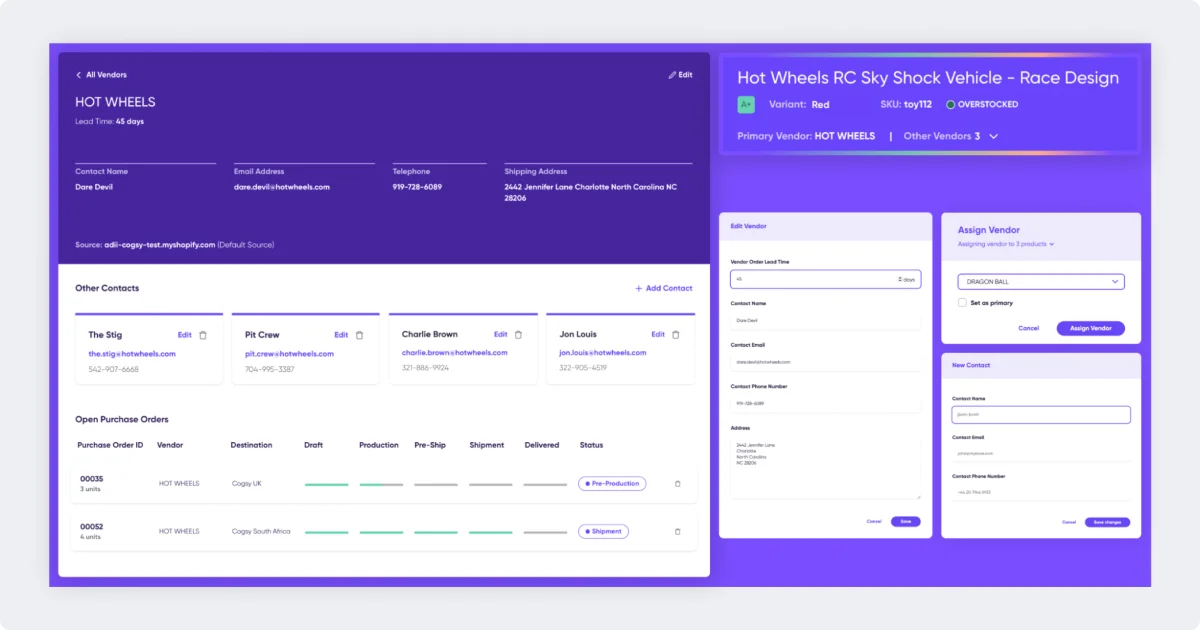The width and height of the screenshot is (1200, 630).
Task: Click the Delivered column header
Action: pyautogui.click(x=541, y=445)
